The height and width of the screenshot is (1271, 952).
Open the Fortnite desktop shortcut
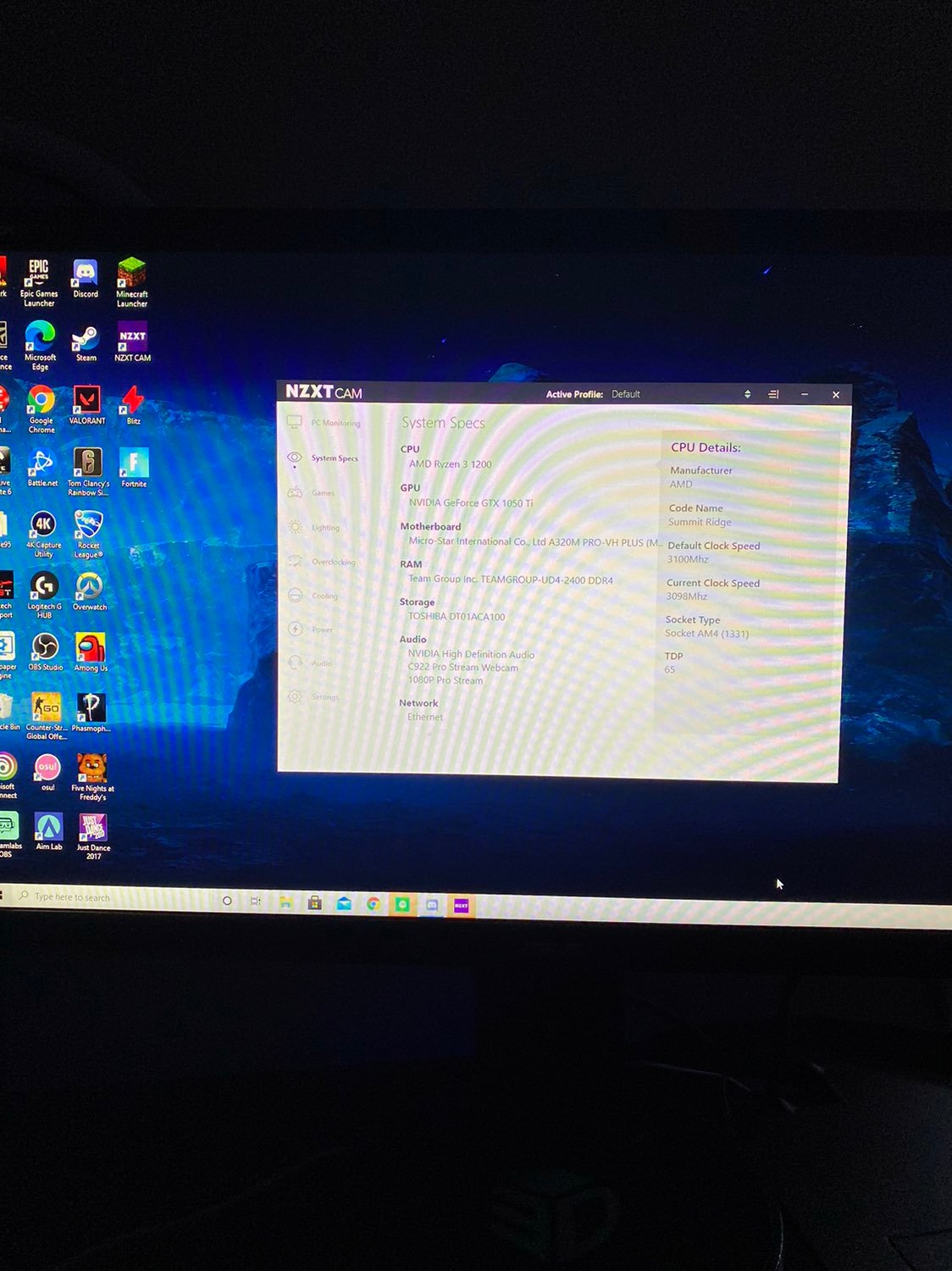134,467
